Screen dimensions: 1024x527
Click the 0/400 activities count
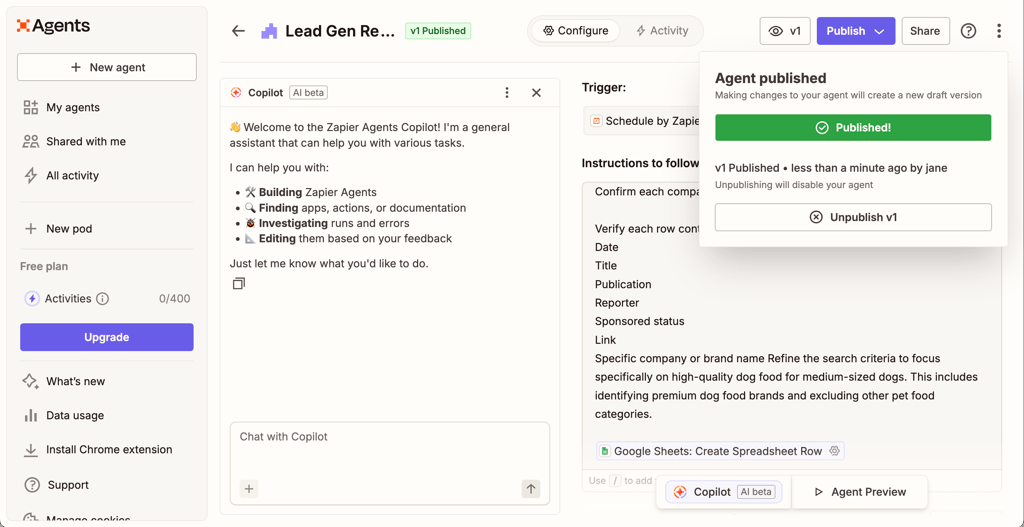click(x=174, y=299)
